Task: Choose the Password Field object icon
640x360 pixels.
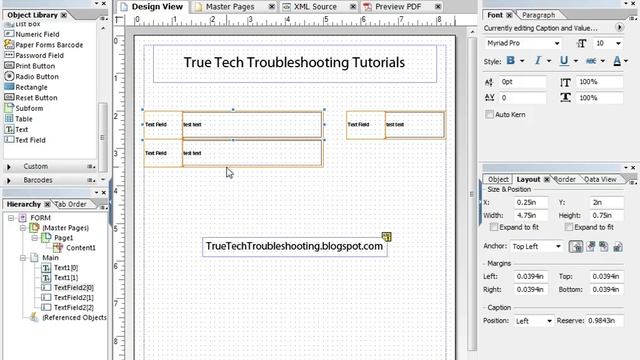Action: [9, 55]
